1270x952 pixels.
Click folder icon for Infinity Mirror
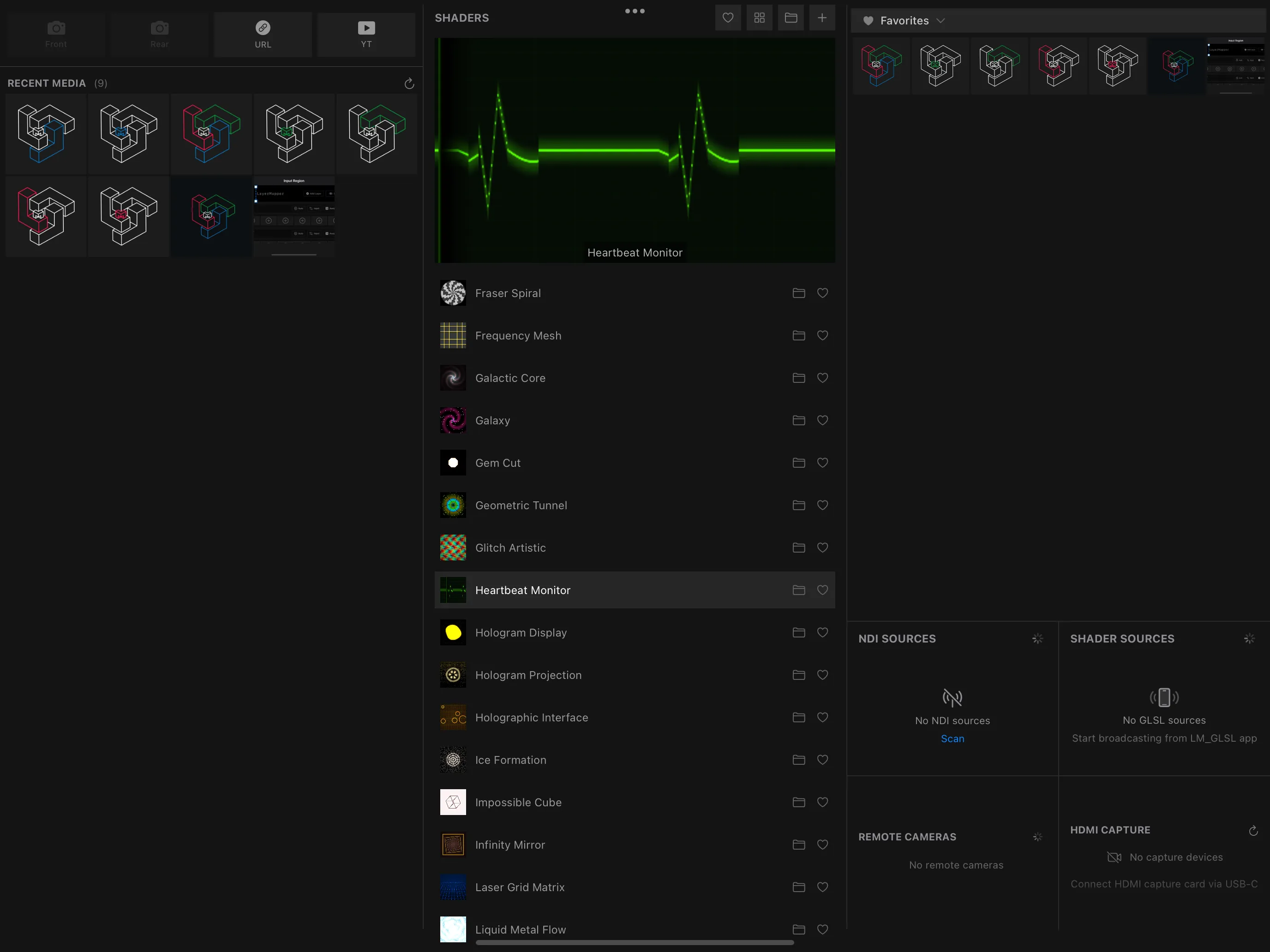pos(799,845)
